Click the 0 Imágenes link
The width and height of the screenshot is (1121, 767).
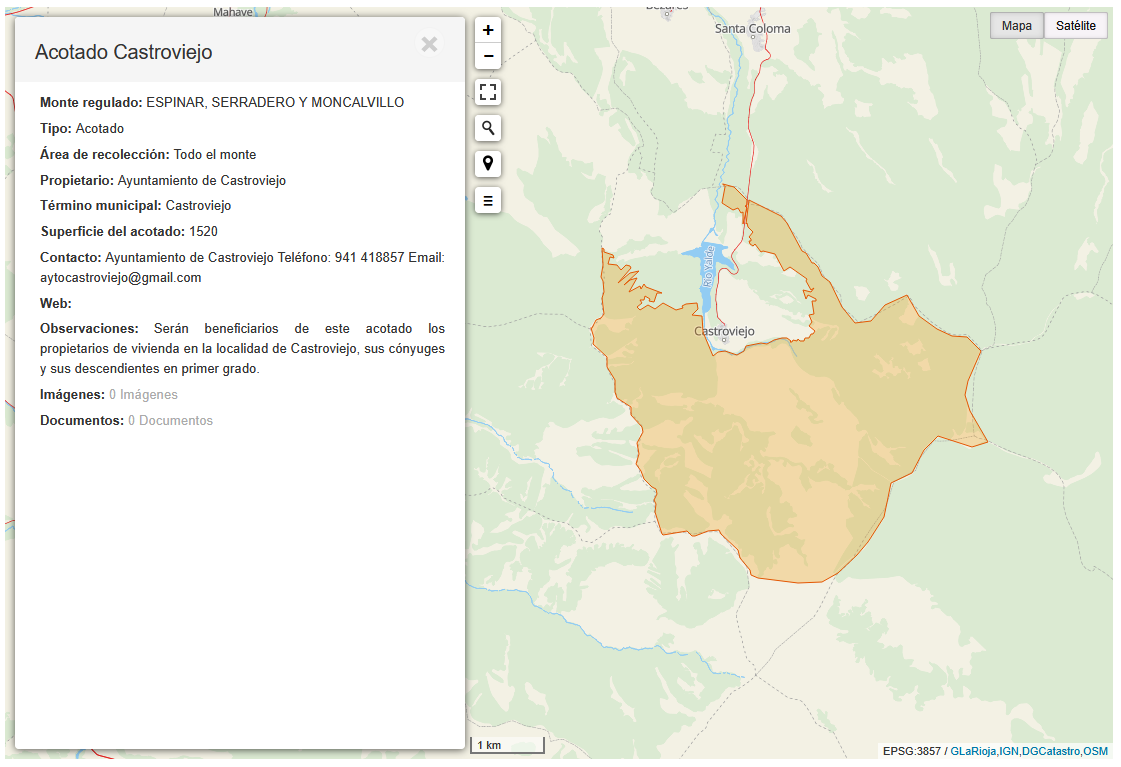click(x=143, y=395)
